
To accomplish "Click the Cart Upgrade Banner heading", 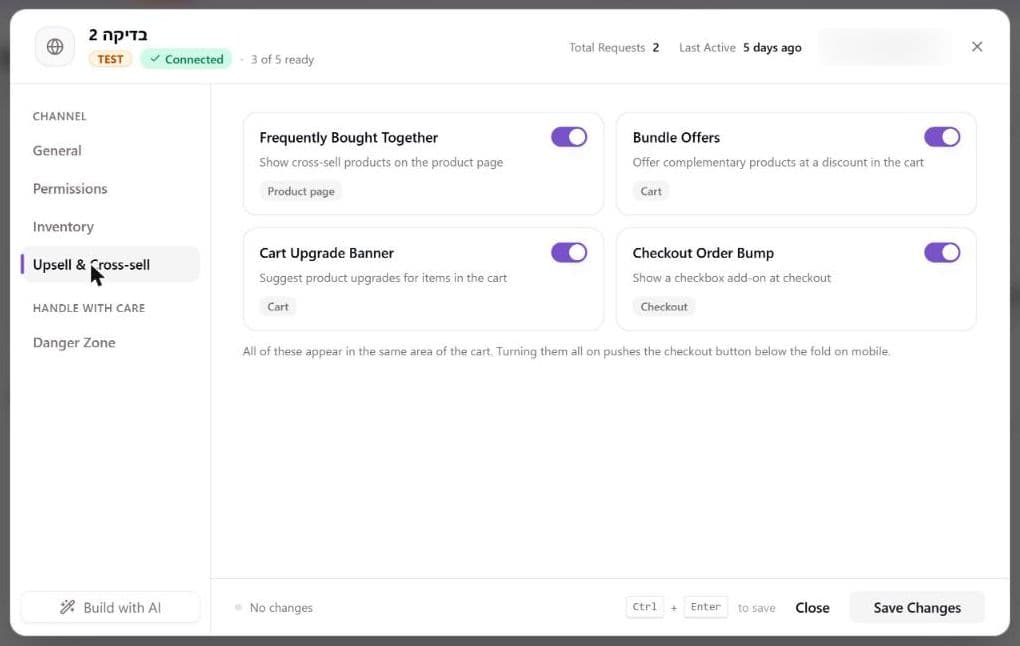I will click(327, 252).
